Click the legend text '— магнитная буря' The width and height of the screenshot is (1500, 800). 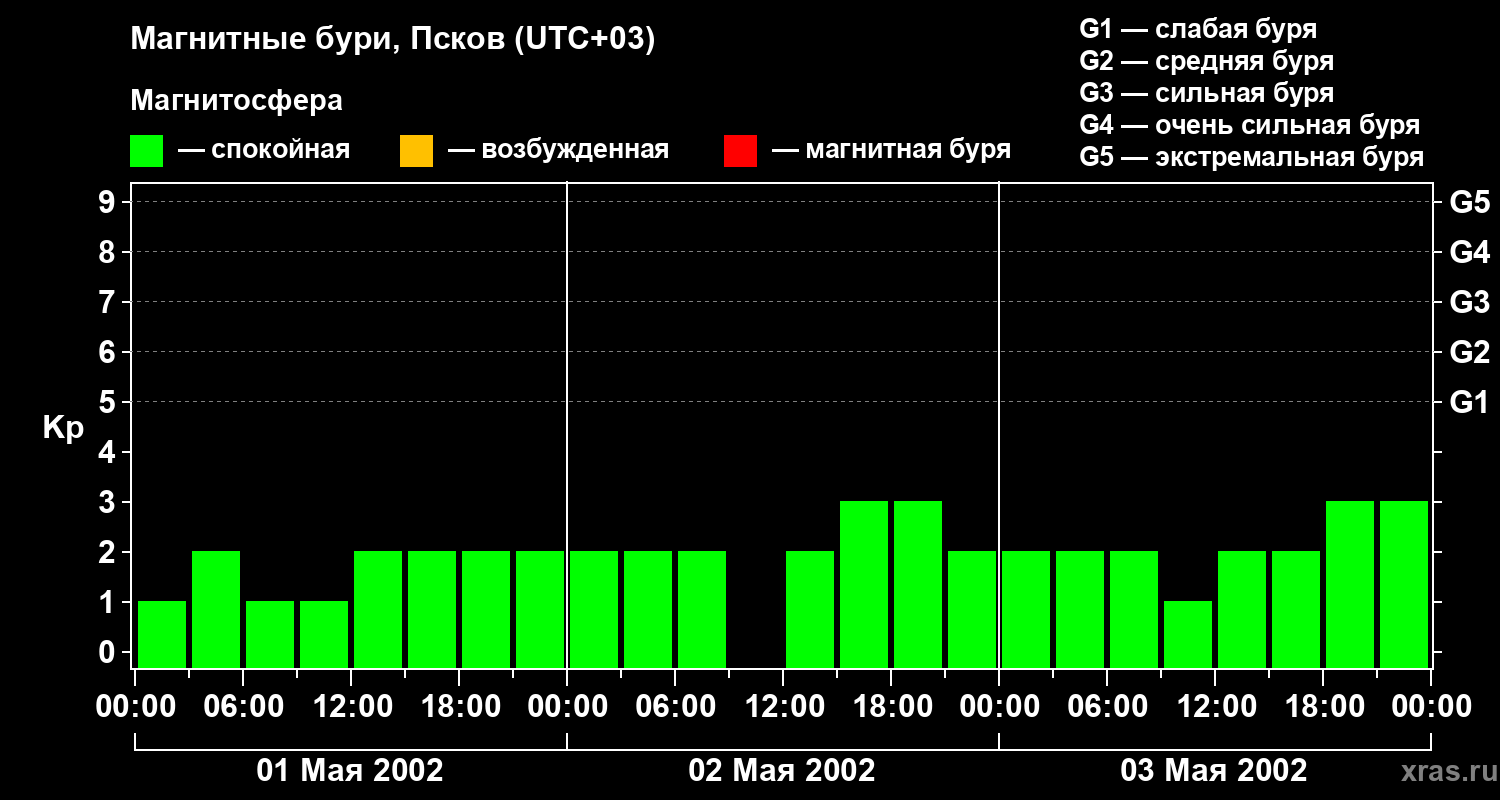point(892,150)
